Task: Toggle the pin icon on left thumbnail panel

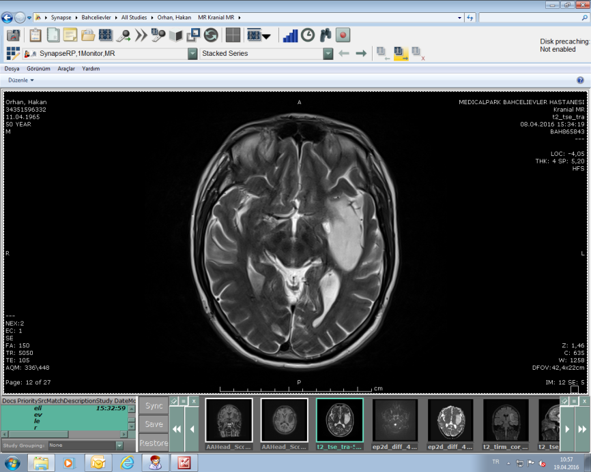Action: [174, 401]
